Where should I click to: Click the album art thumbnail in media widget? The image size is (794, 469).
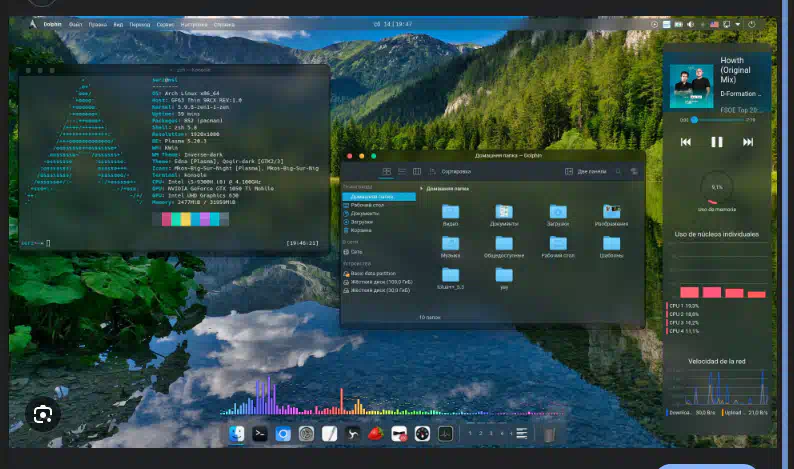coord(691,86)
